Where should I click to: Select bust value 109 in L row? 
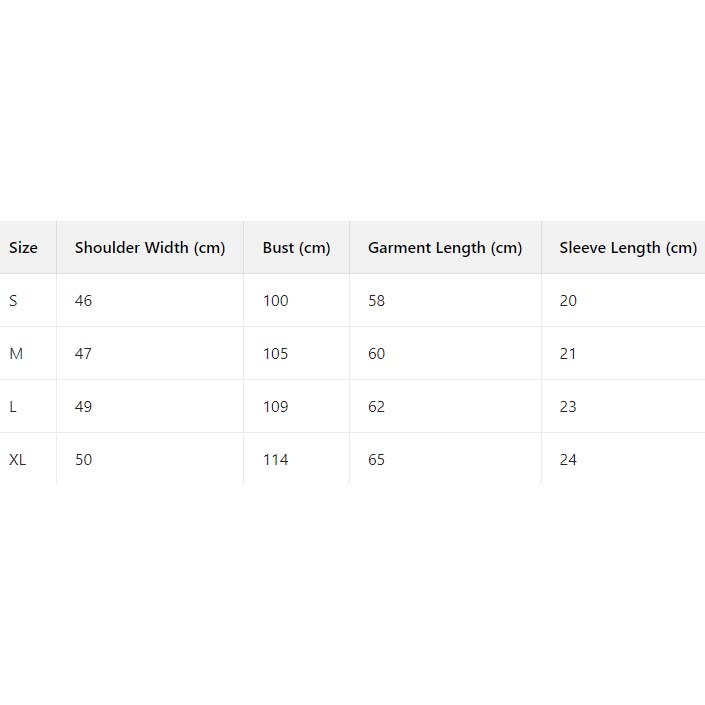coord(275,407)
